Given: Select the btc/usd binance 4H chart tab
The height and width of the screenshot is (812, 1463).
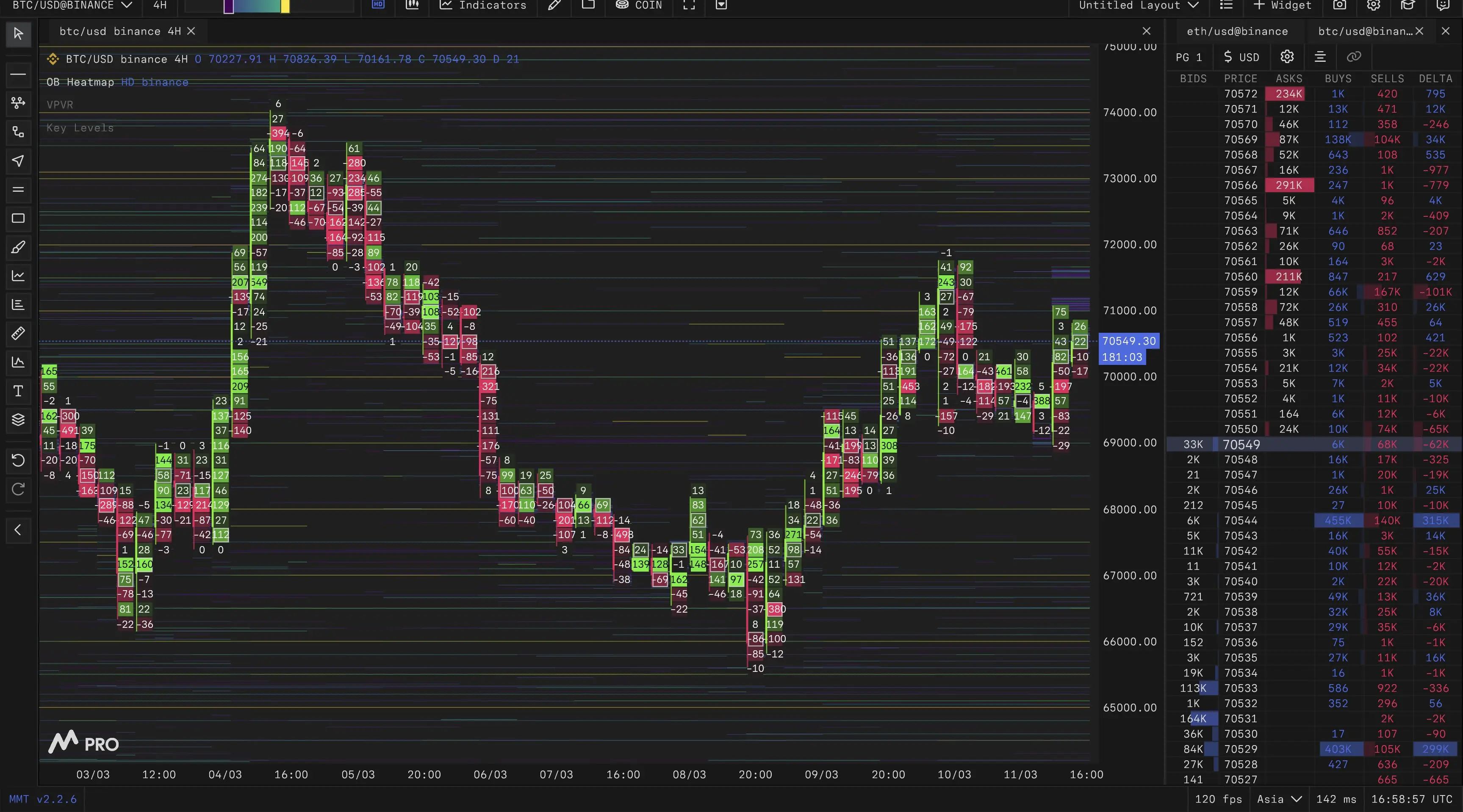Looking at the screenshot, I should pos(120,32).
